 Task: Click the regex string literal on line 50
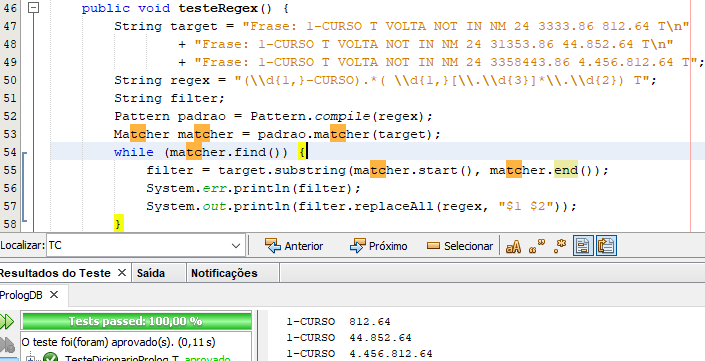click(x=442, y=80)
